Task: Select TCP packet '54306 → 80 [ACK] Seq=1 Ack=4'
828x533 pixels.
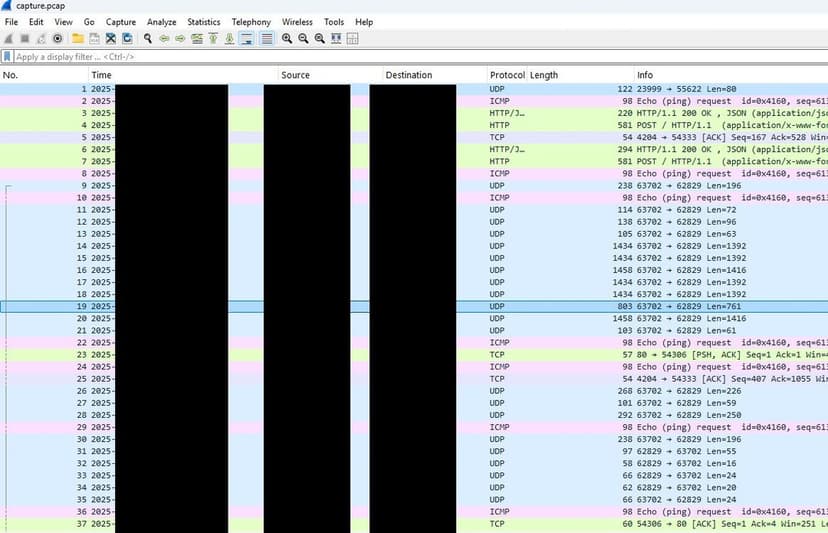Action: [x=414, y=524]
